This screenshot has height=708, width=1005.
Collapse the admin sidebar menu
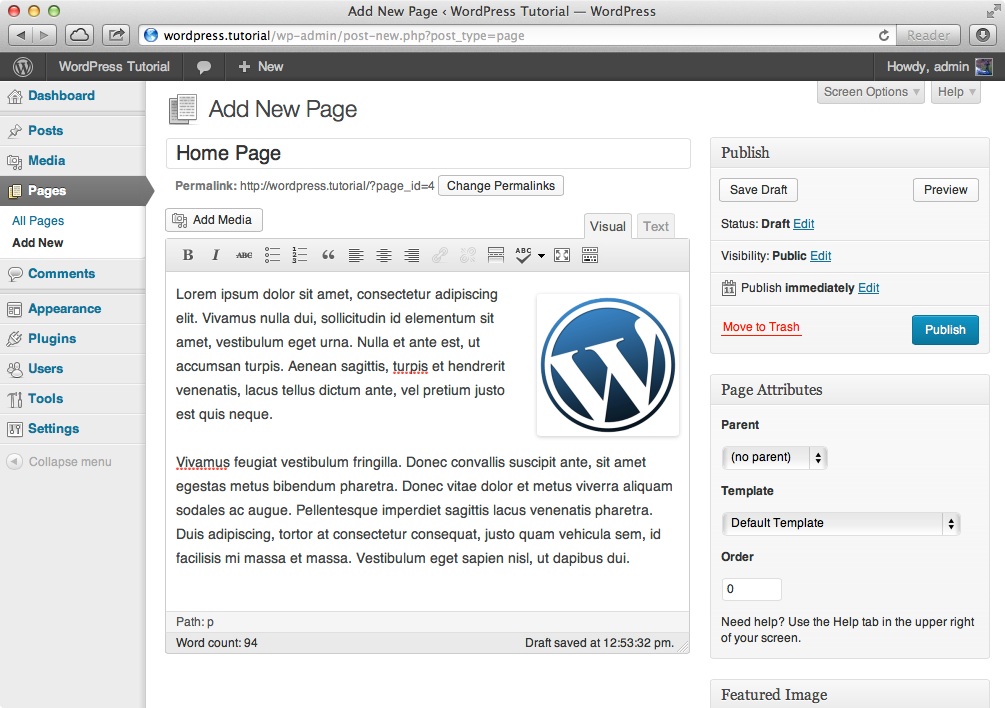(x=59, y=462)
